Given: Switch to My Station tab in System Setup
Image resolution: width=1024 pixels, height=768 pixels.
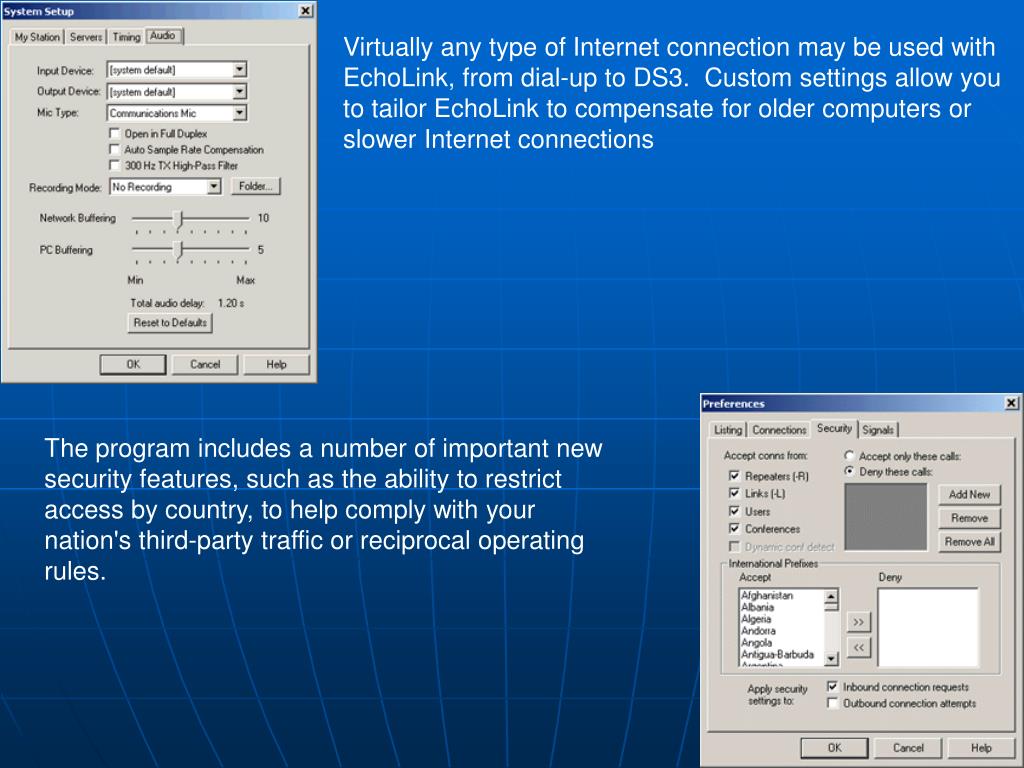Looking at the screenshot, I should (x=37, y=37).
